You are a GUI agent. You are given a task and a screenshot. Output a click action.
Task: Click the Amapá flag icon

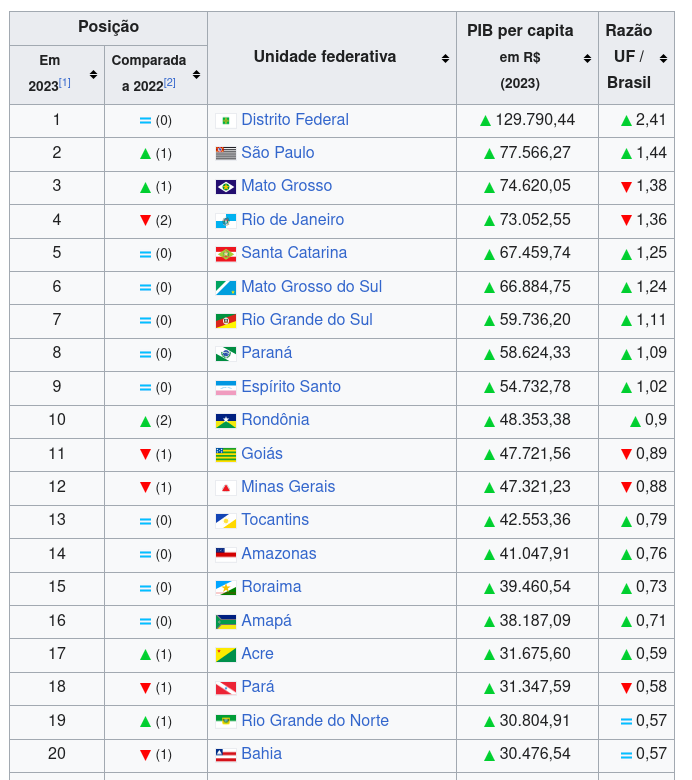pyautogui.click(x=225, y=622)
